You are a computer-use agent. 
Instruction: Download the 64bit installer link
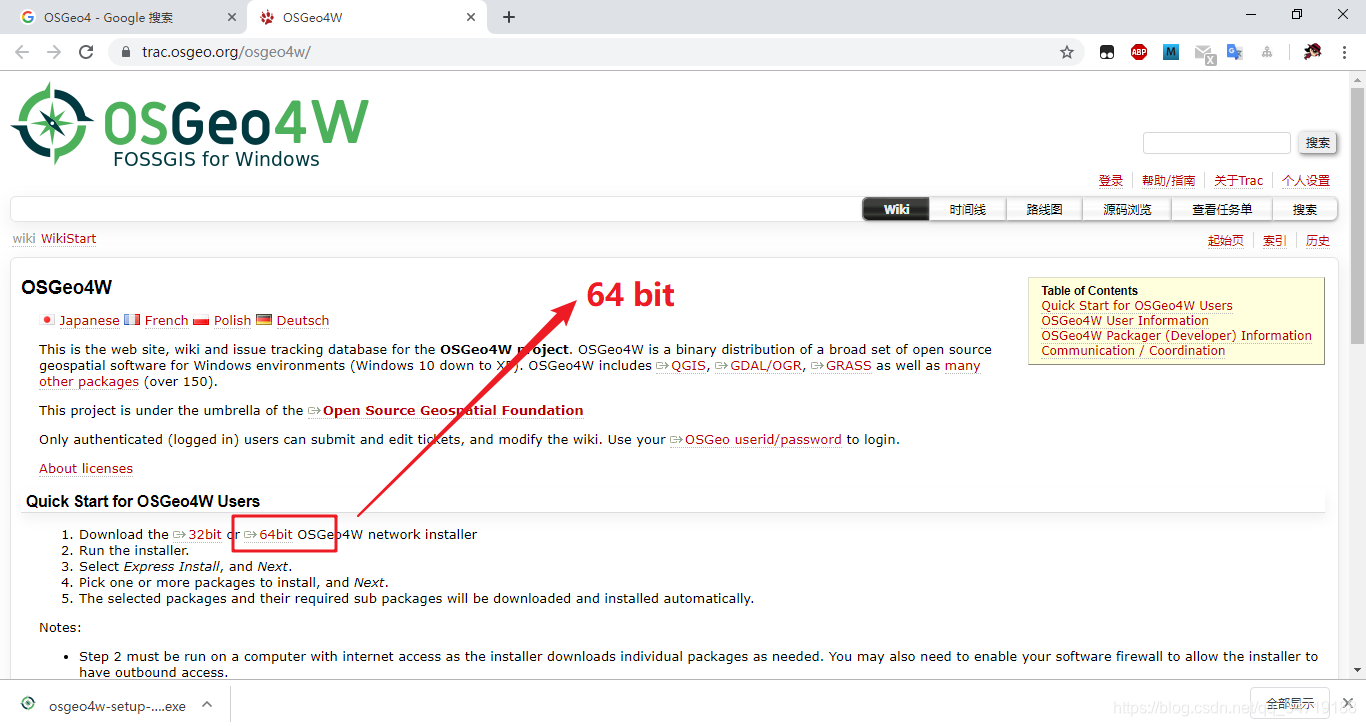click(x=268, y=535)
